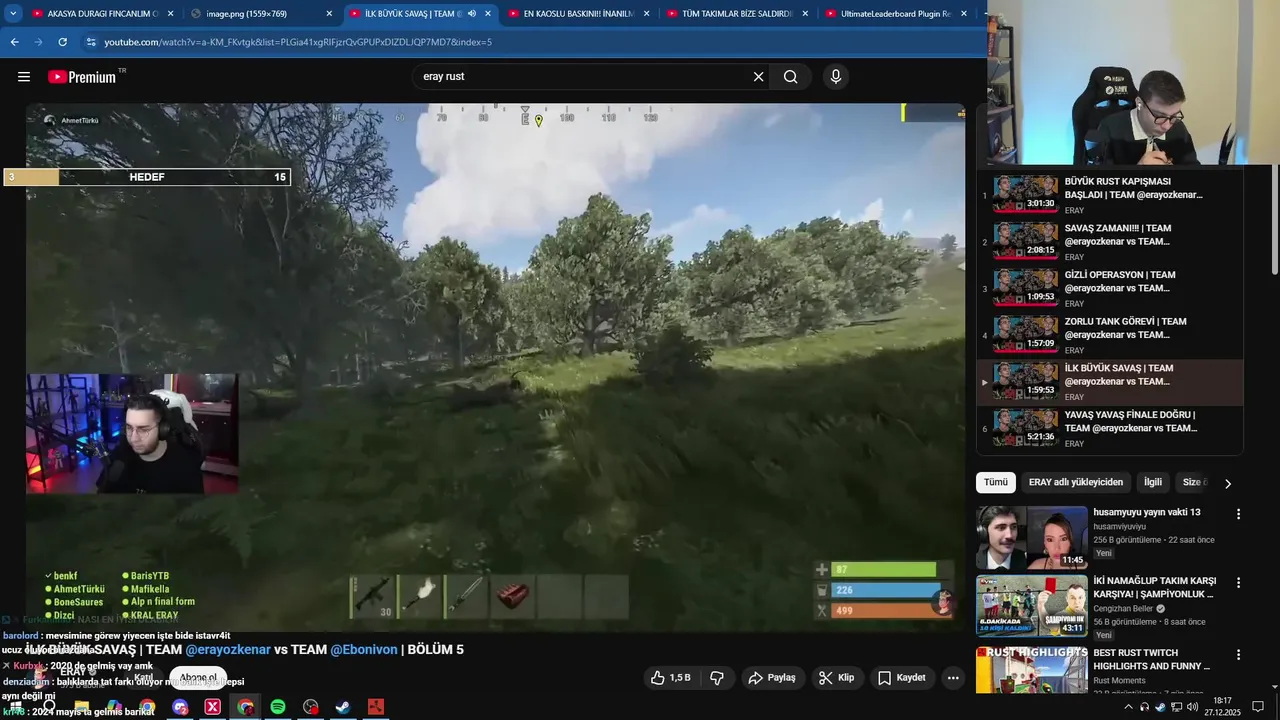Viewport: 1280px width, 720px height.
Task: Open the browser tab search dropdown
Action: pos(13,14)
